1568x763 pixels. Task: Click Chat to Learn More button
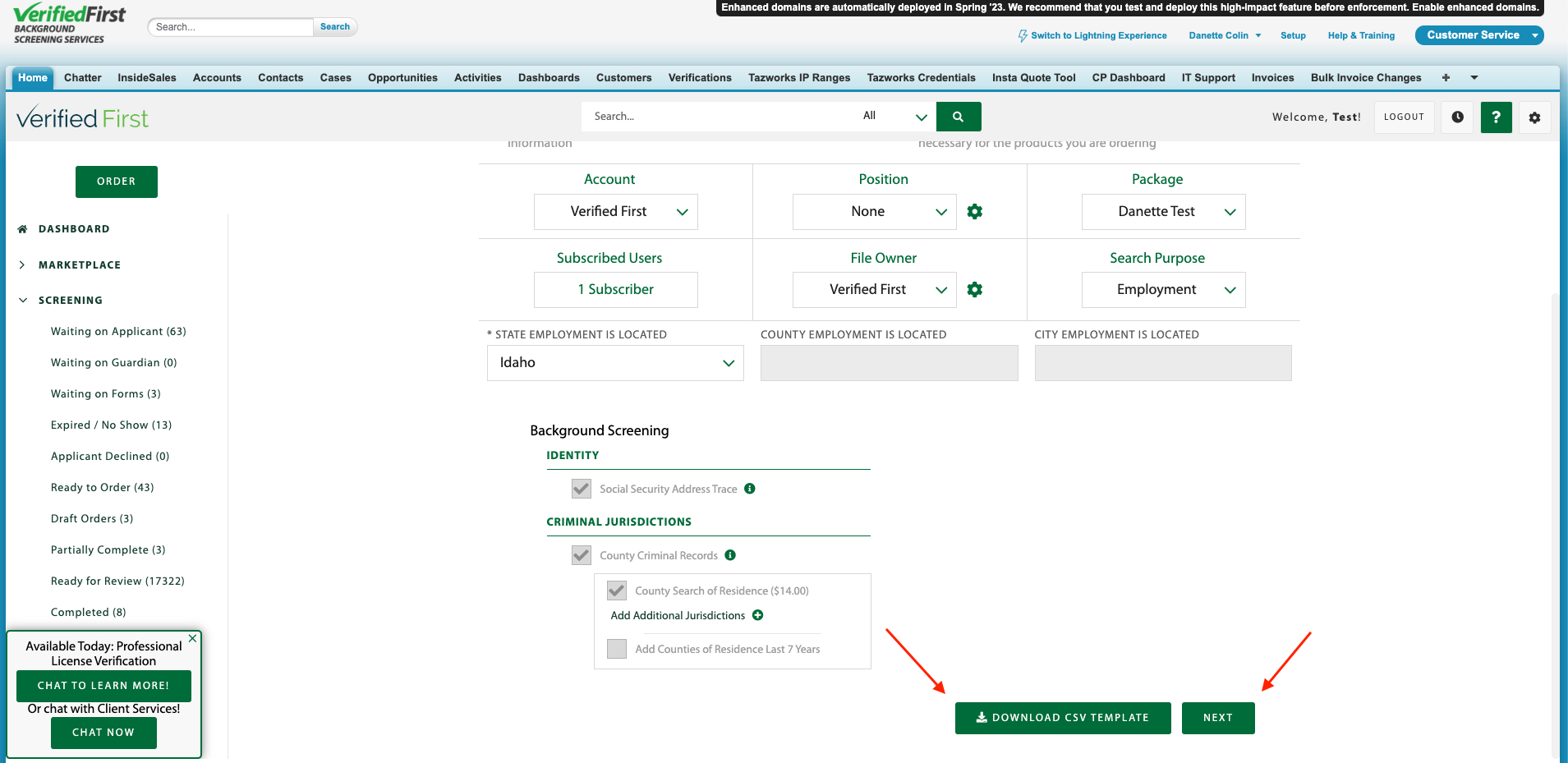tap(103, 686)
